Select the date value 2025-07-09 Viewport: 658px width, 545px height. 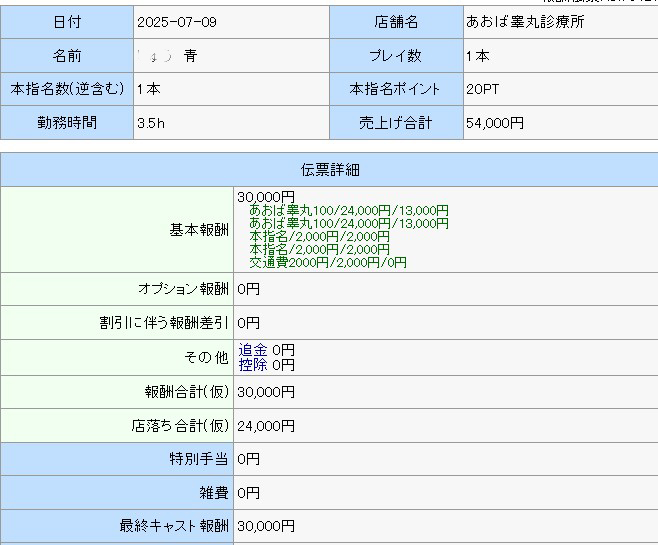pos(177,22)
